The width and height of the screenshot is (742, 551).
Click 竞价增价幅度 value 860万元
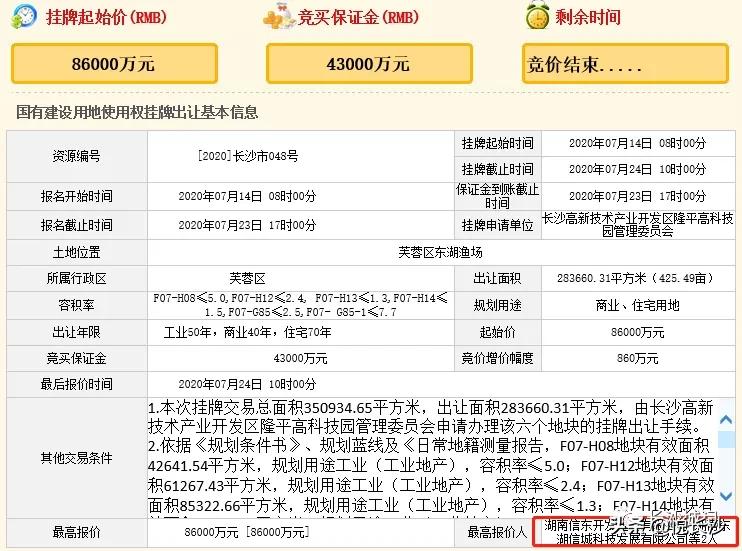637,358
